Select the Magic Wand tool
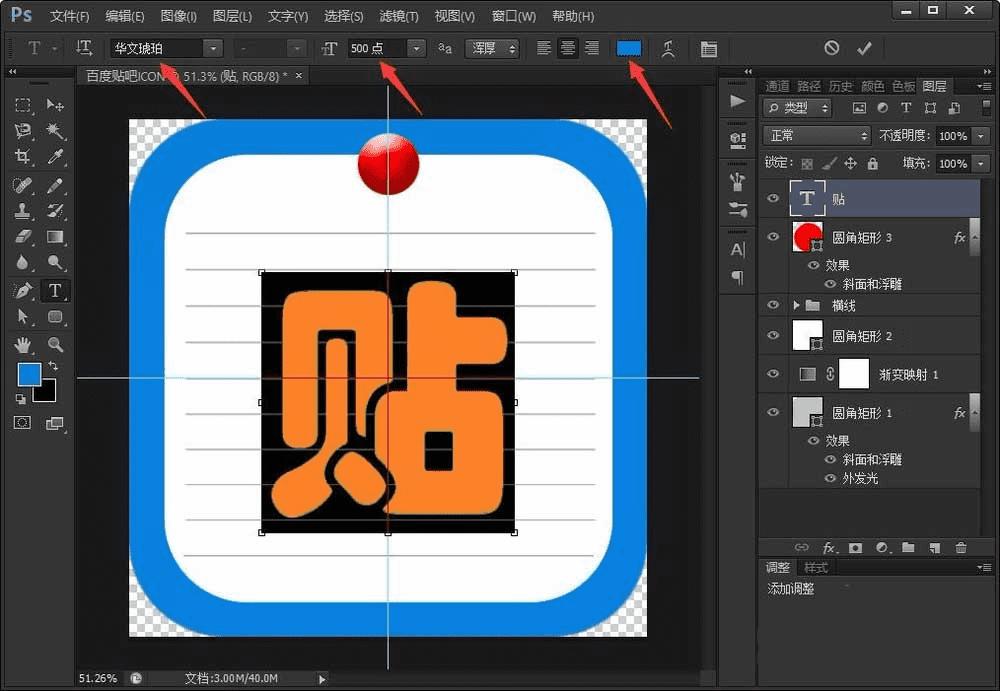The width and height of the screenshot is (1000, 691). (x=55, y=131)
